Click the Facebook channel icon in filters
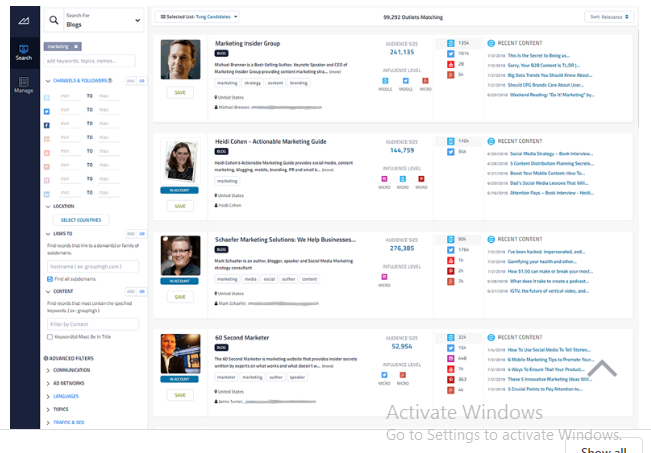 point(48,127)
